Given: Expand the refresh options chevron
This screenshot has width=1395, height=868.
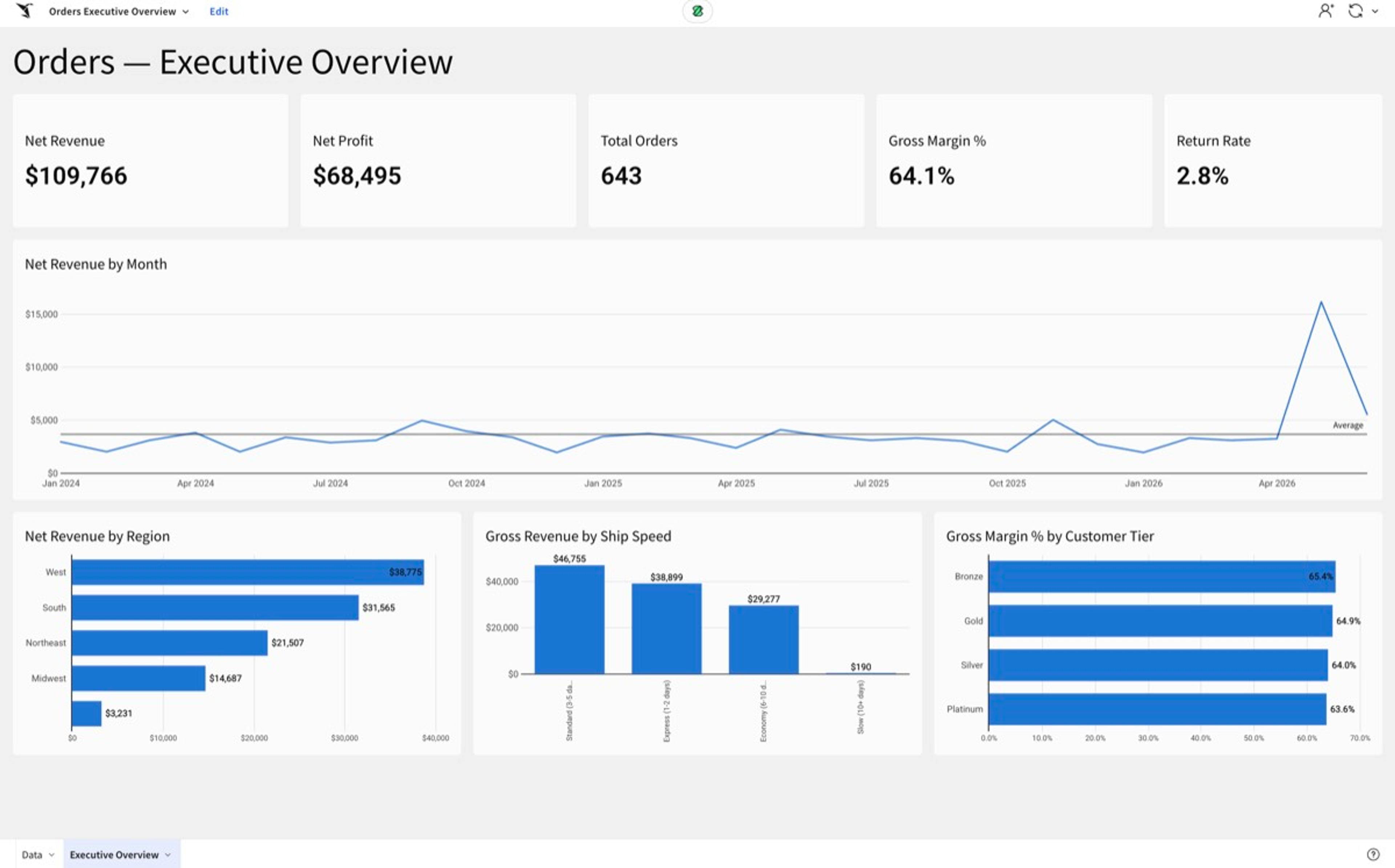Looking at the screenshot, I should 1375,11.
